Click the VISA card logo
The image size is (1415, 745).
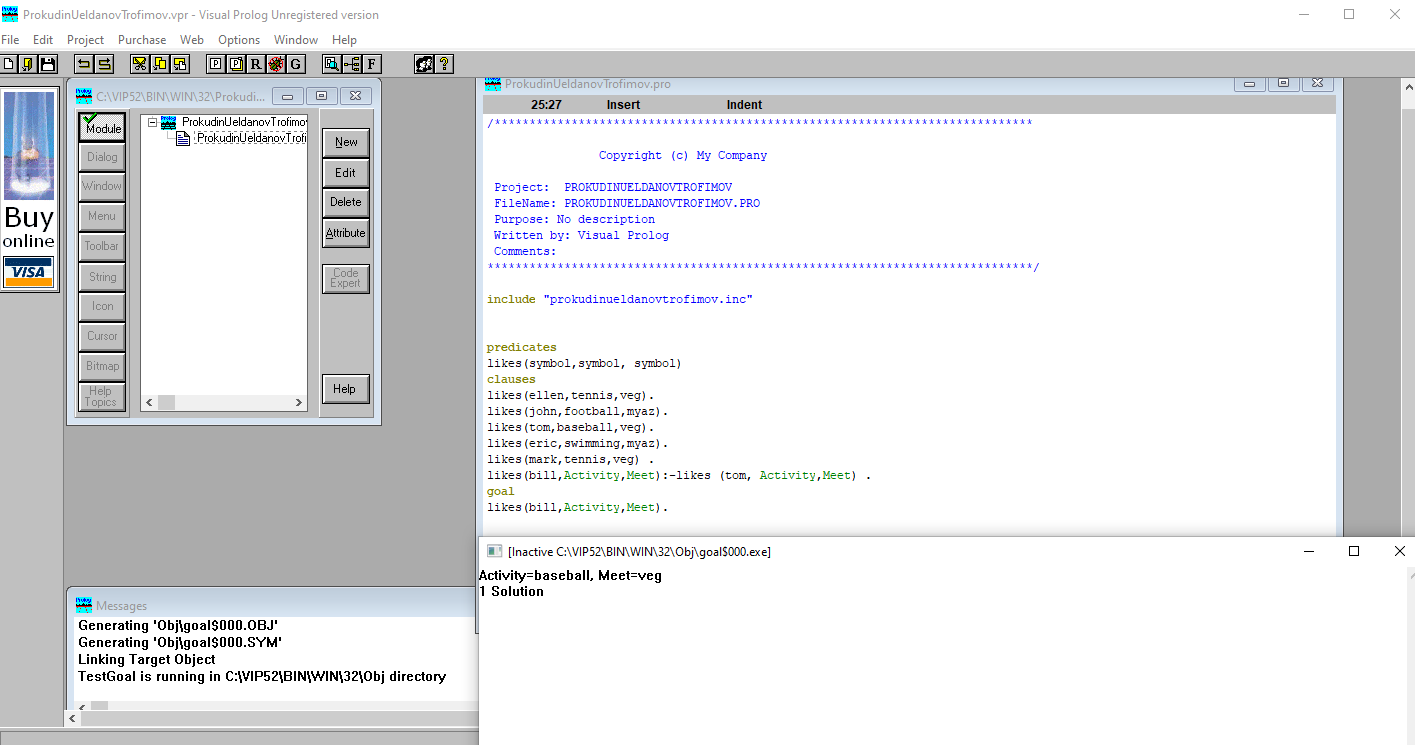28,272
